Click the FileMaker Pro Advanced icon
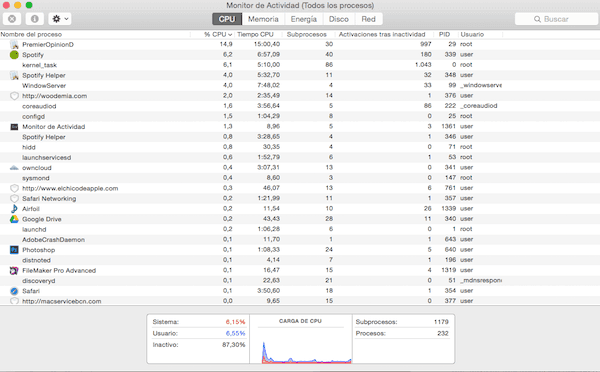The width and height of the screenshot is (600, 372). point(14,271)
